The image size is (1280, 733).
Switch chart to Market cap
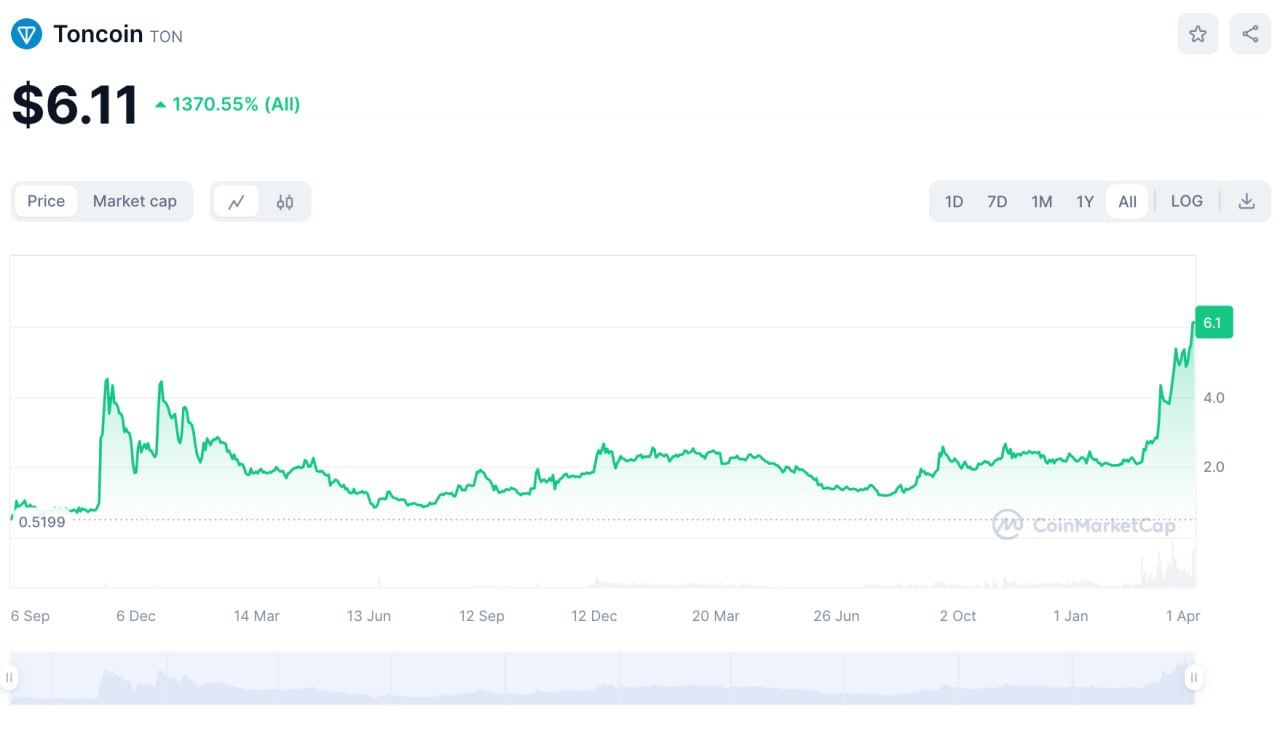134,202
